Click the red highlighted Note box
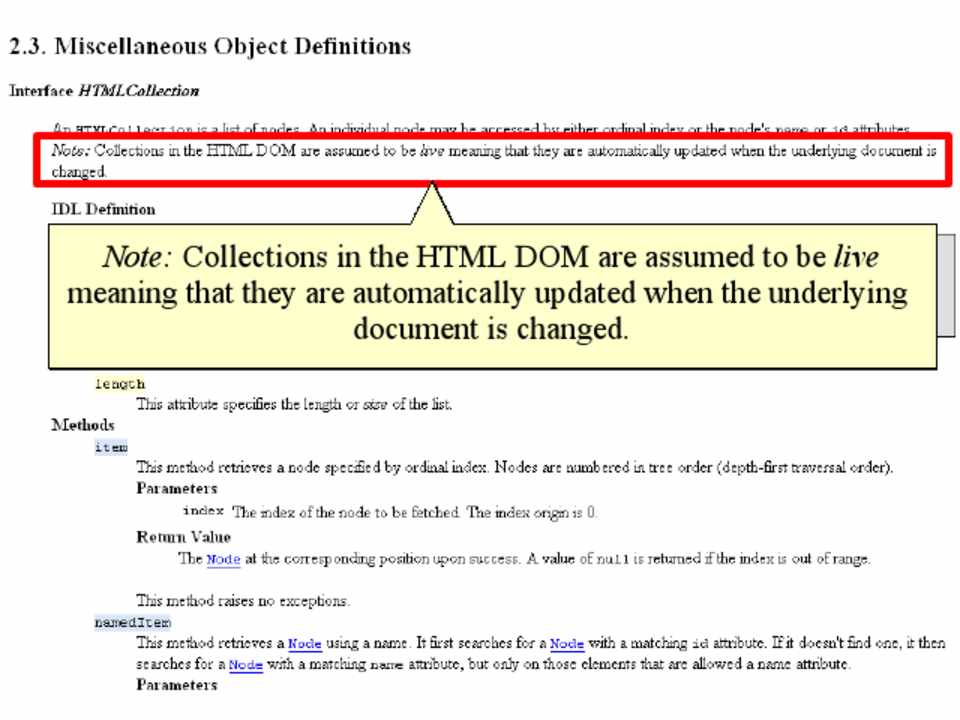The height and width of the screenshot is (720, 960). tap(493, 160)
